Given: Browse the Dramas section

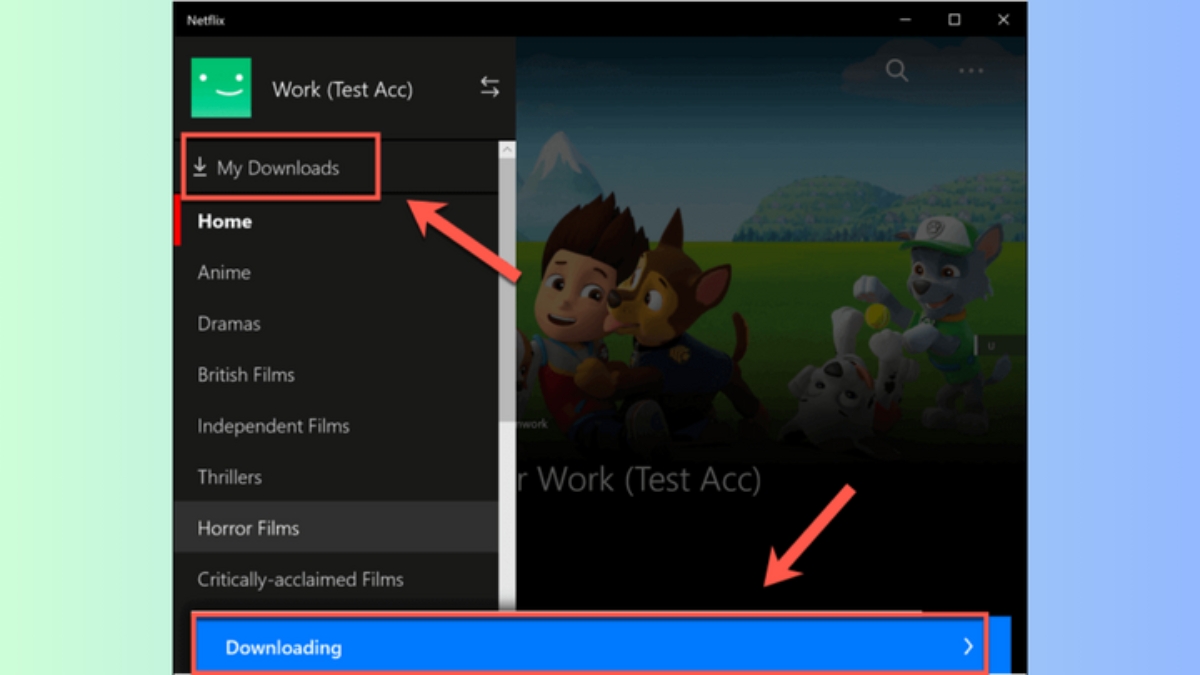Looking at the screenshot, I should (229, 323).
